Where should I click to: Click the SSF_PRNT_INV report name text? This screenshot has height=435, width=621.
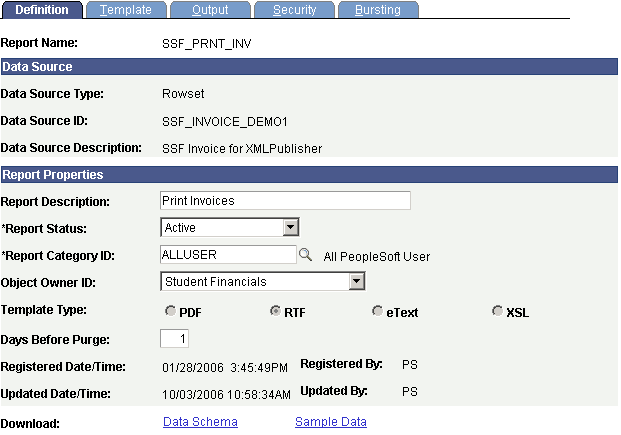pyautogui.click(x=207, y=44)
